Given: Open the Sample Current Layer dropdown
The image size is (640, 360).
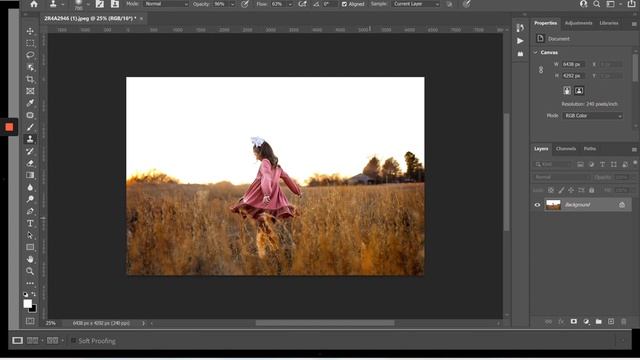Looking at the screenshot, I should pyautogui.click(x=416, y=4).
